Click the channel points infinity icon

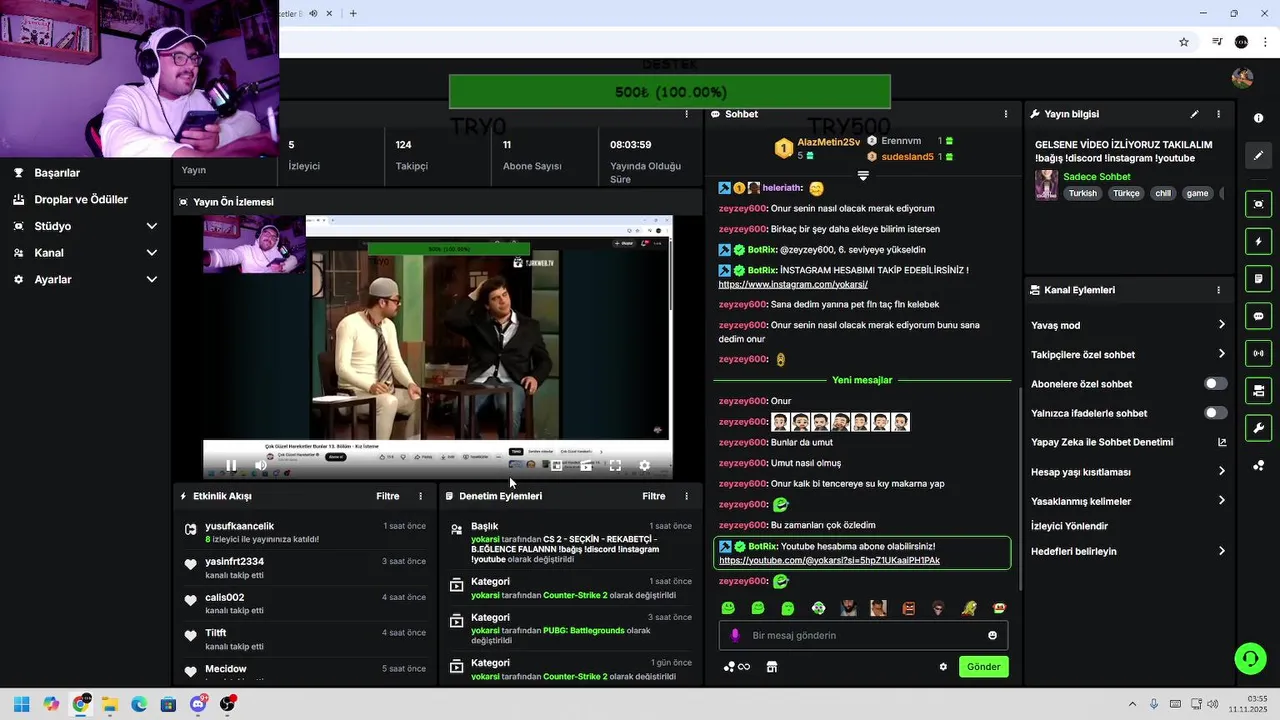(737, 667)
